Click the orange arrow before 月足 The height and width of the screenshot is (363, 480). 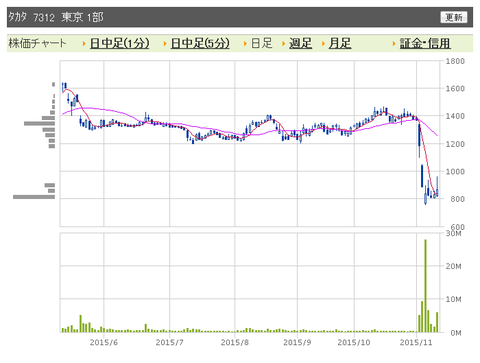point(323,44)
